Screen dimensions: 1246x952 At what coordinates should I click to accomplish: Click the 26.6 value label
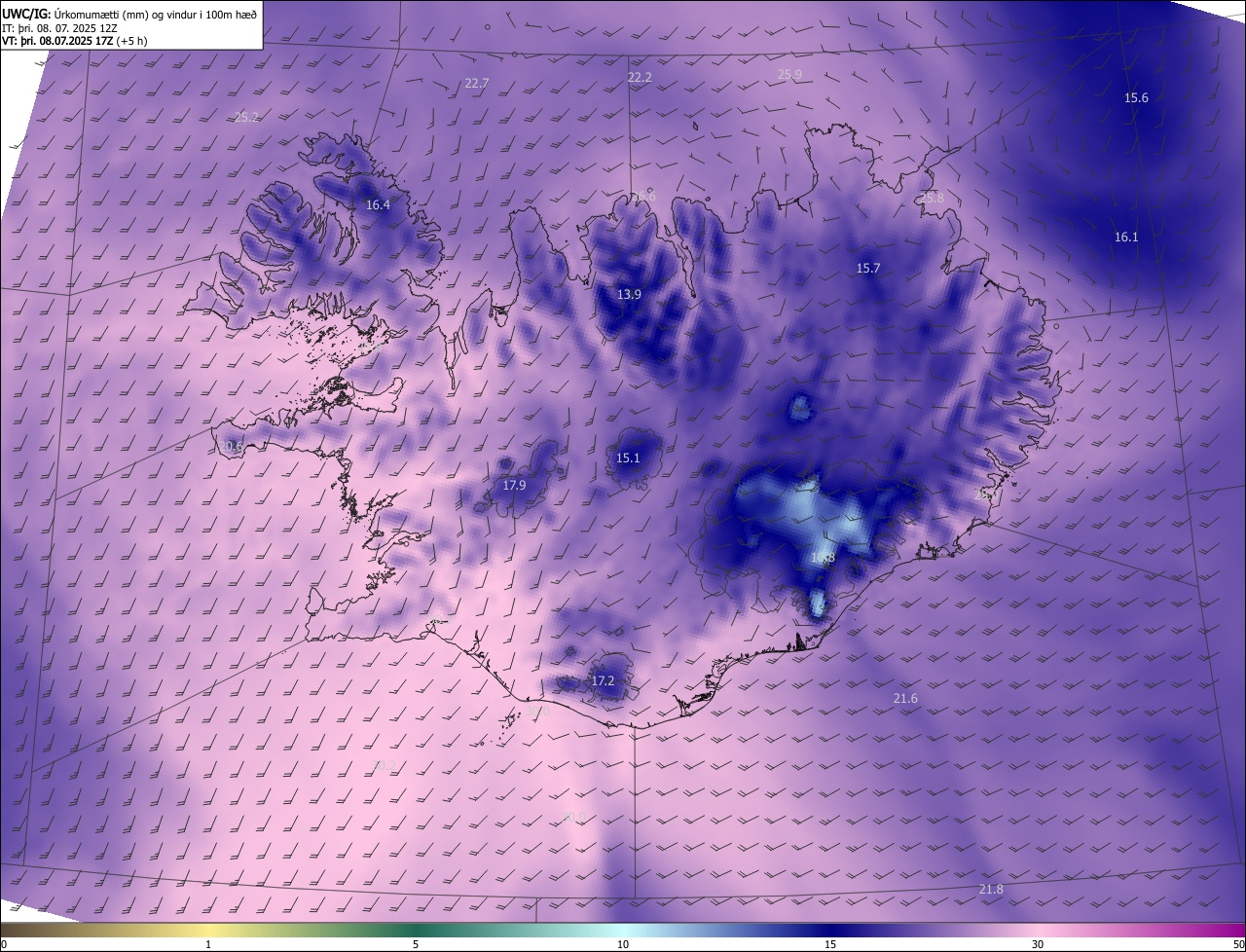coord(643,197)
